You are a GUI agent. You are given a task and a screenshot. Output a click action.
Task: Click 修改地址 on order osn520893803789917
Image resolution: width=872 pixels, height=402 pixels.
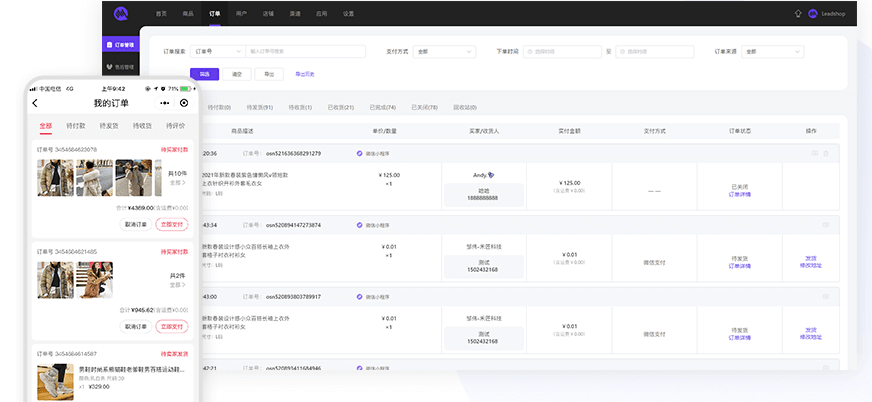coord(810,338)
